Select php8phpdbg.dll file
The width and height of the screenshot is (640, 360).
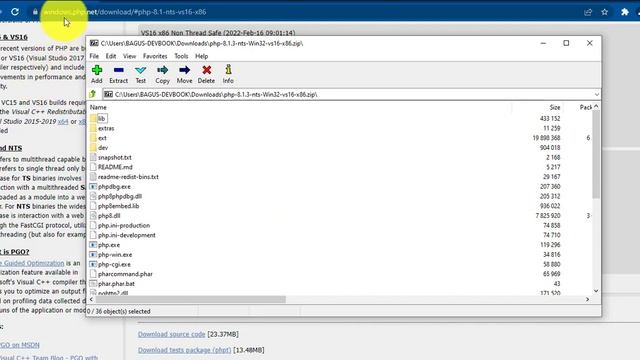tap(120, 196)
